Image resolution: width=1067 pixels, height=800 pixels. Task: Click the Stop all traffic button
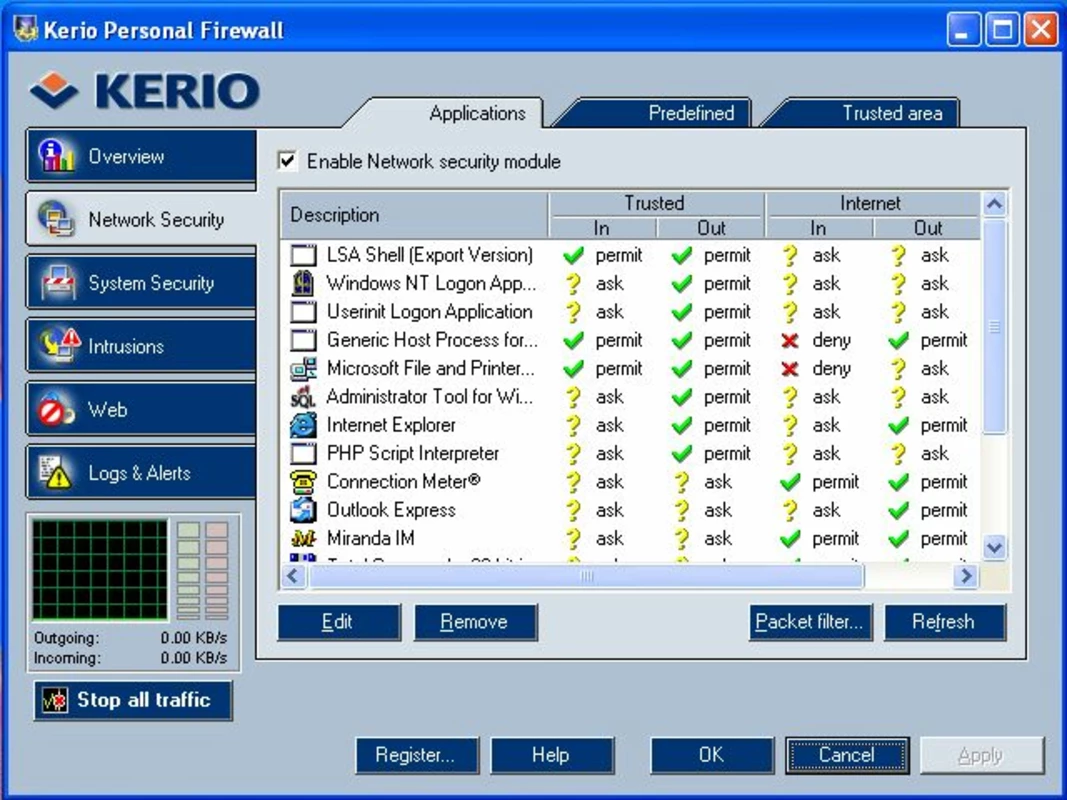pos(133,700)
